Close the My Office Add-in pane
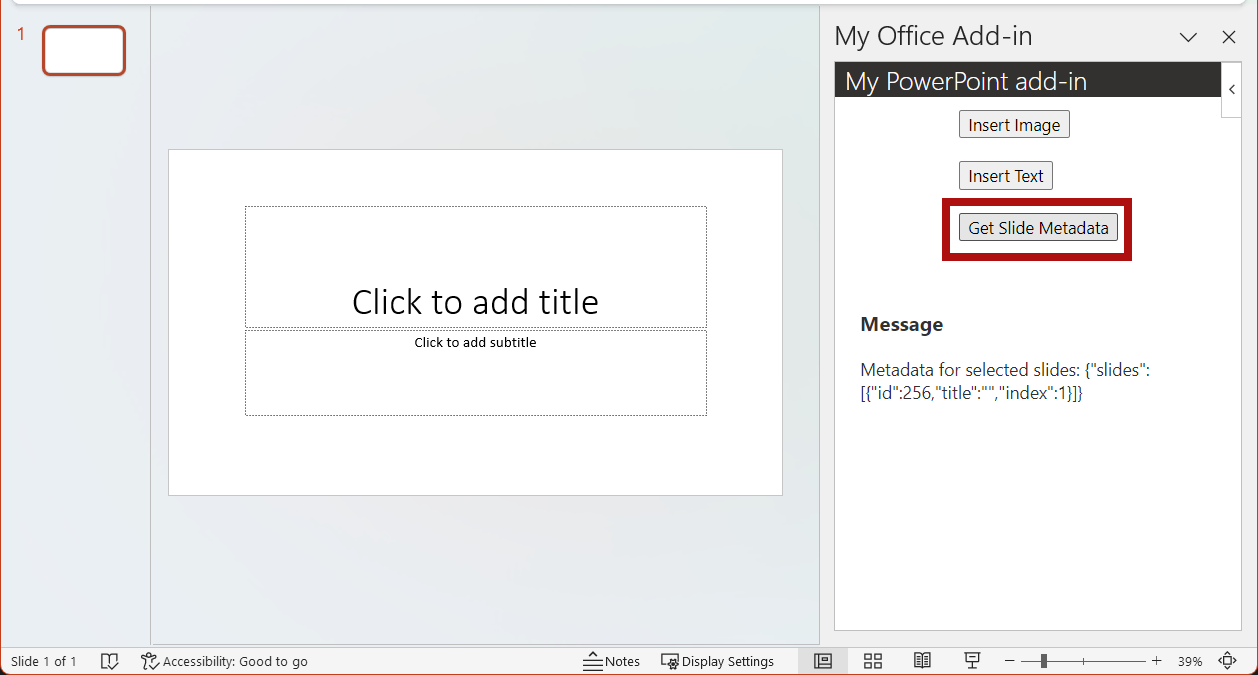Image resolution: width=1258 pixels, height=675 pixels. coord(1229,37)
